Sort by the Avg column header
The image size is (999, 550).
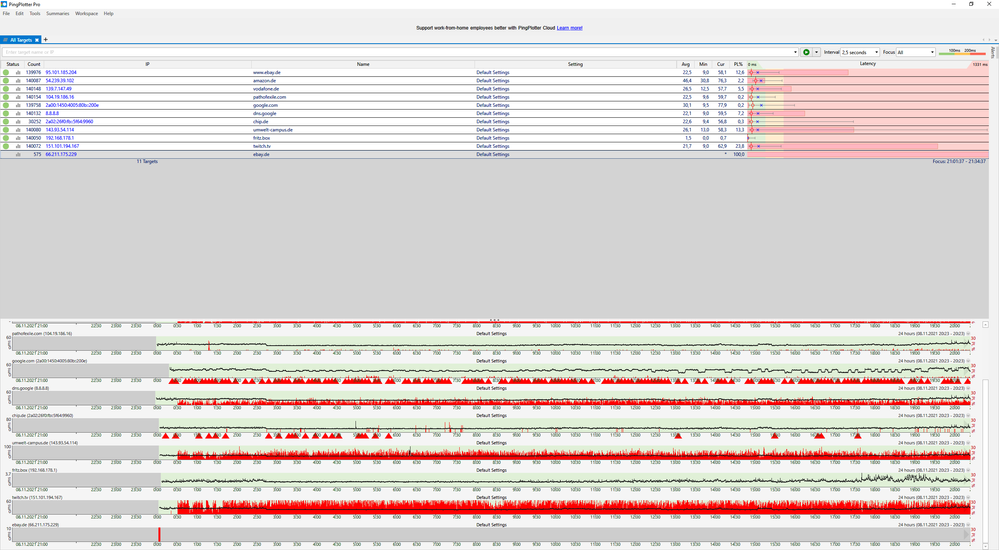(x=686, y=64)
